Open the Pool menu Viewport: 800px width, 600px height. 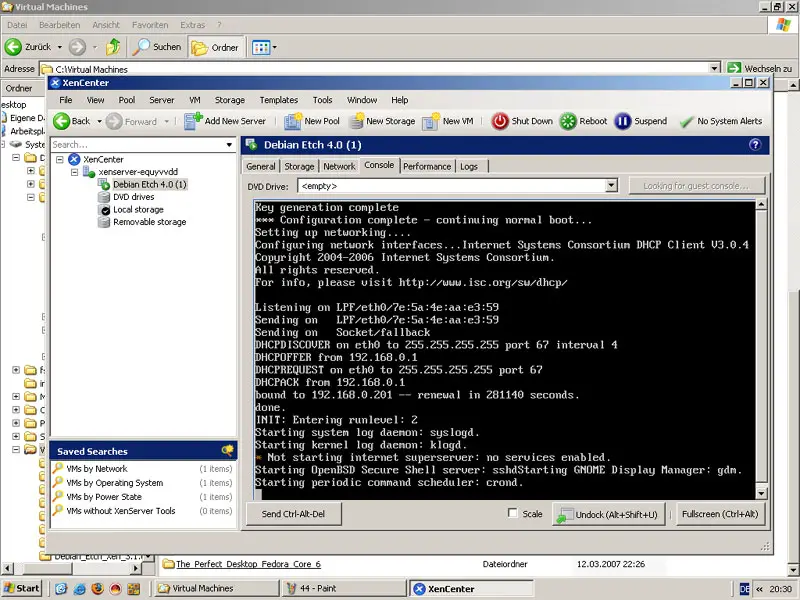click(x=127, y=100)
